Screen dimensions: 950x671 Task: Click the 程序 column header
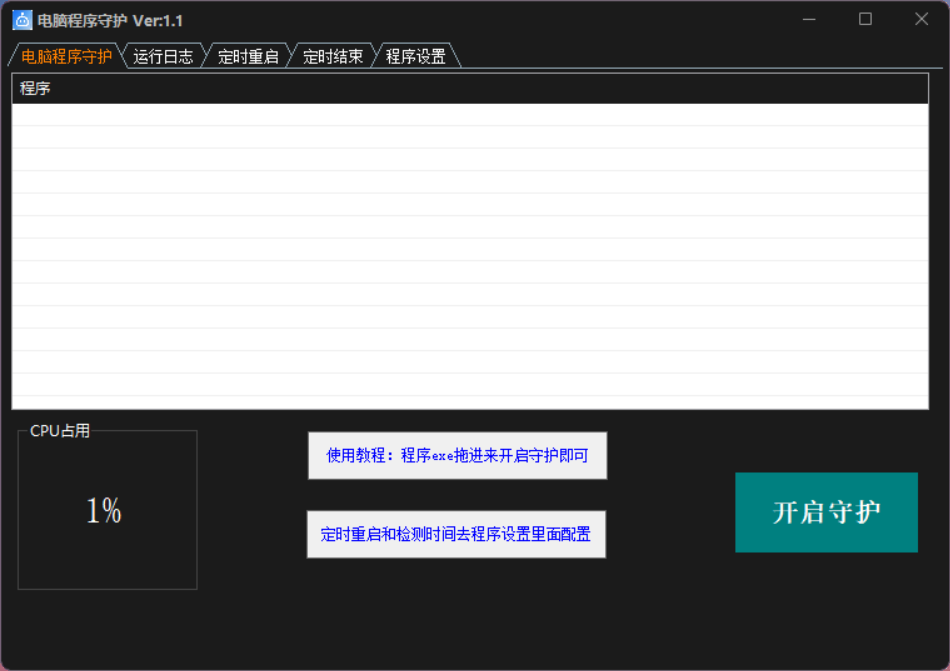click(x=470, y=88)
